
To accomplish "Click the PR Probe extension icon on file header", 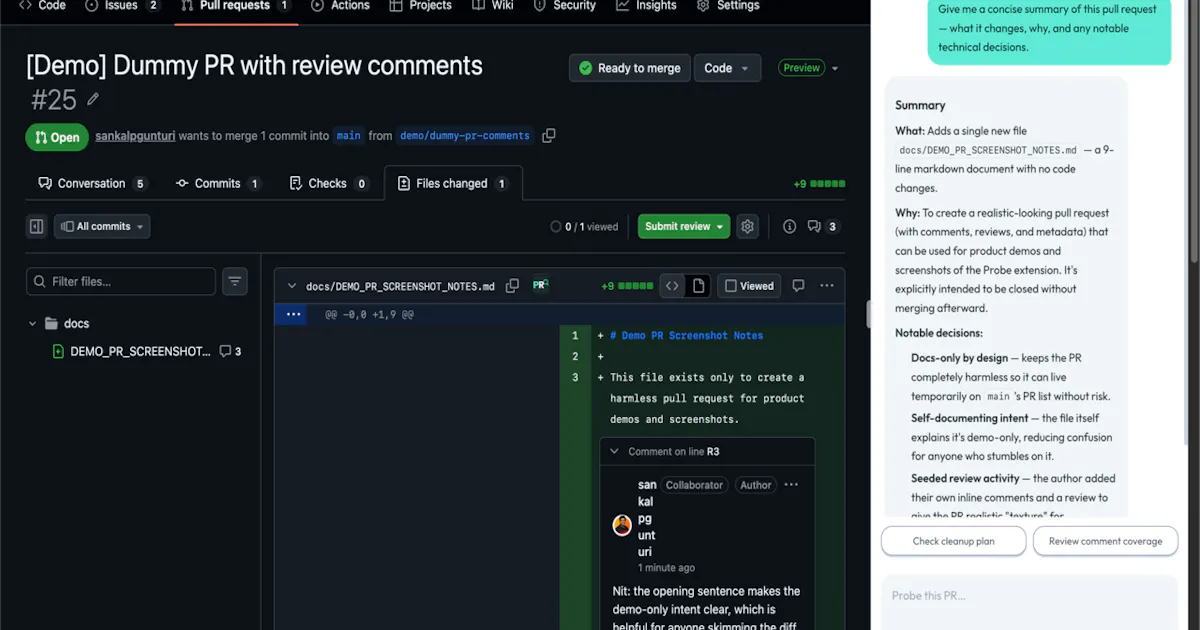I will (x=540, y=285).
